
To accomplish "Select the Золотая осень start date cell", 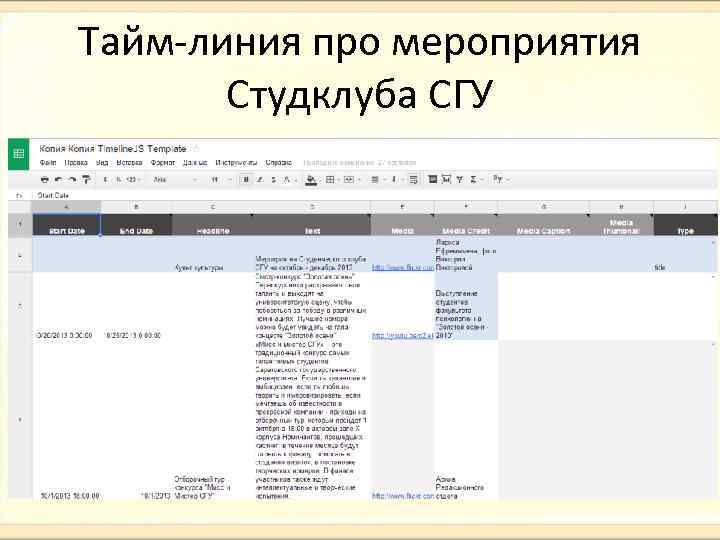I will click(67, 306).
